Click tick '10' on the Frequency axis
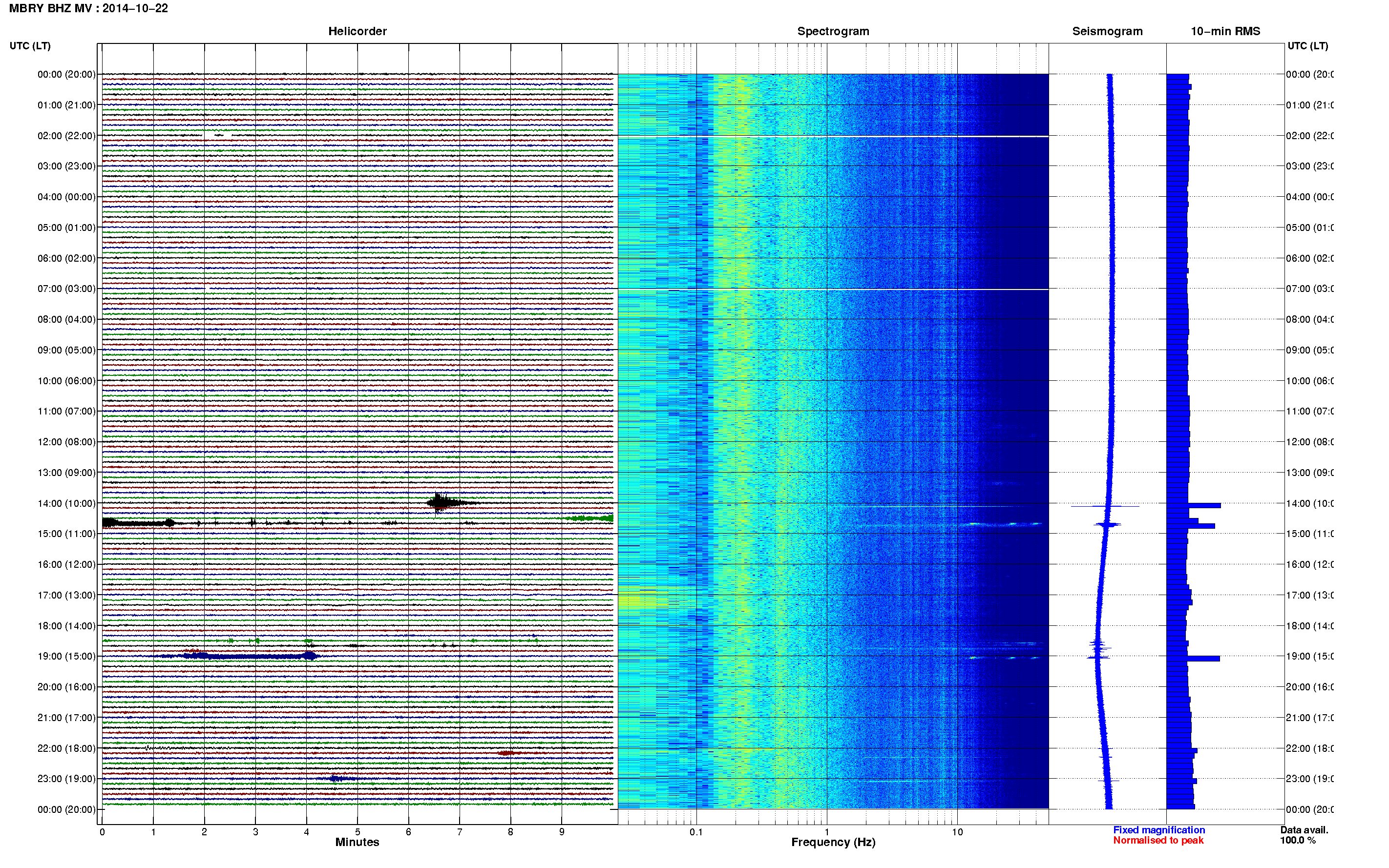 click(957, 832)
